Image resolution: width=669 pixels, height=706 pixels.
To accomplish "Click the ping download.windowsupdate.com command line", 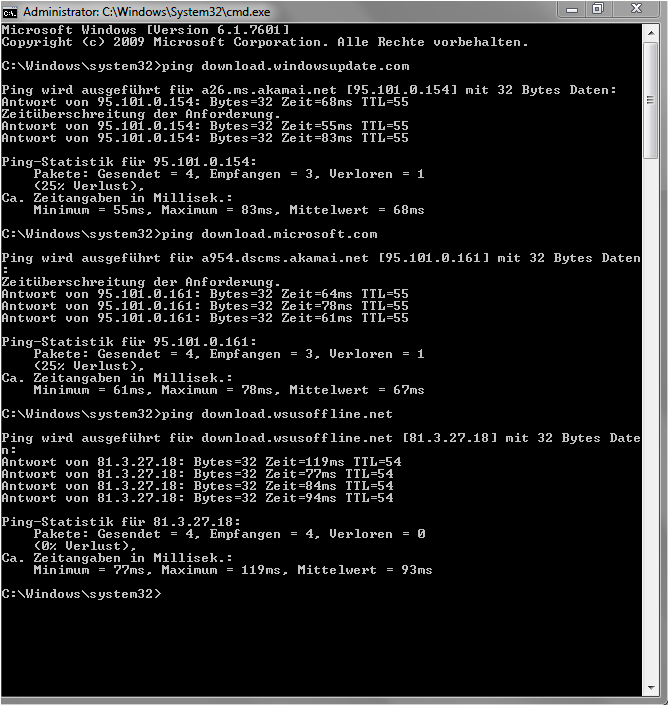I will pyautogui.click(x=205, y=66).
